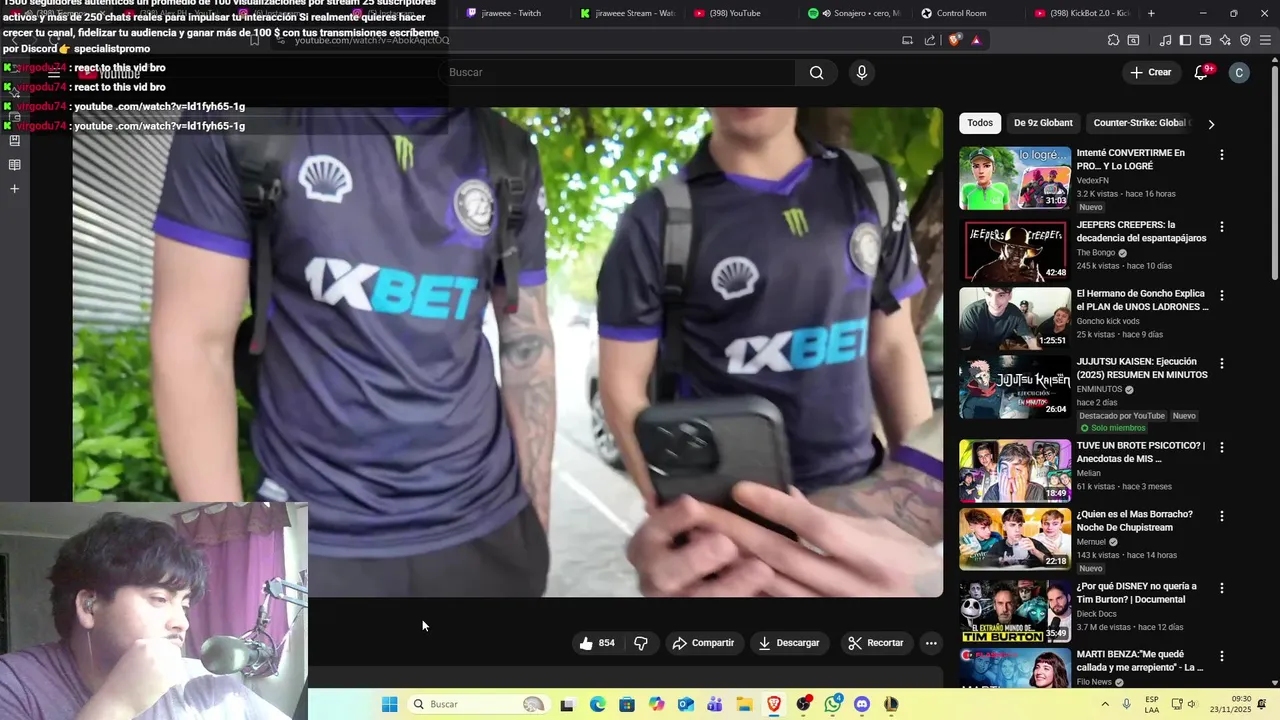
Task: Open JEEPERS CREEPERS video thumbnail
Action: (x=1015, y=250)
